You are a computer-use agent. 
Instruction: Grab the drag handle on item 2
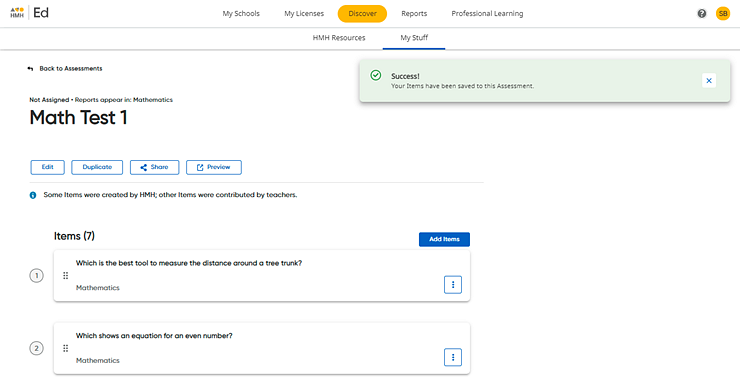66,348
